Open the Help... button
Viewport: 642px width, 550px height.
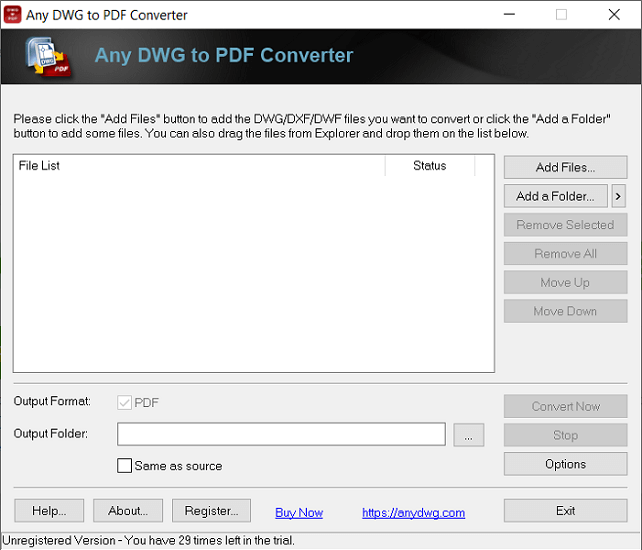pos(49,511)
